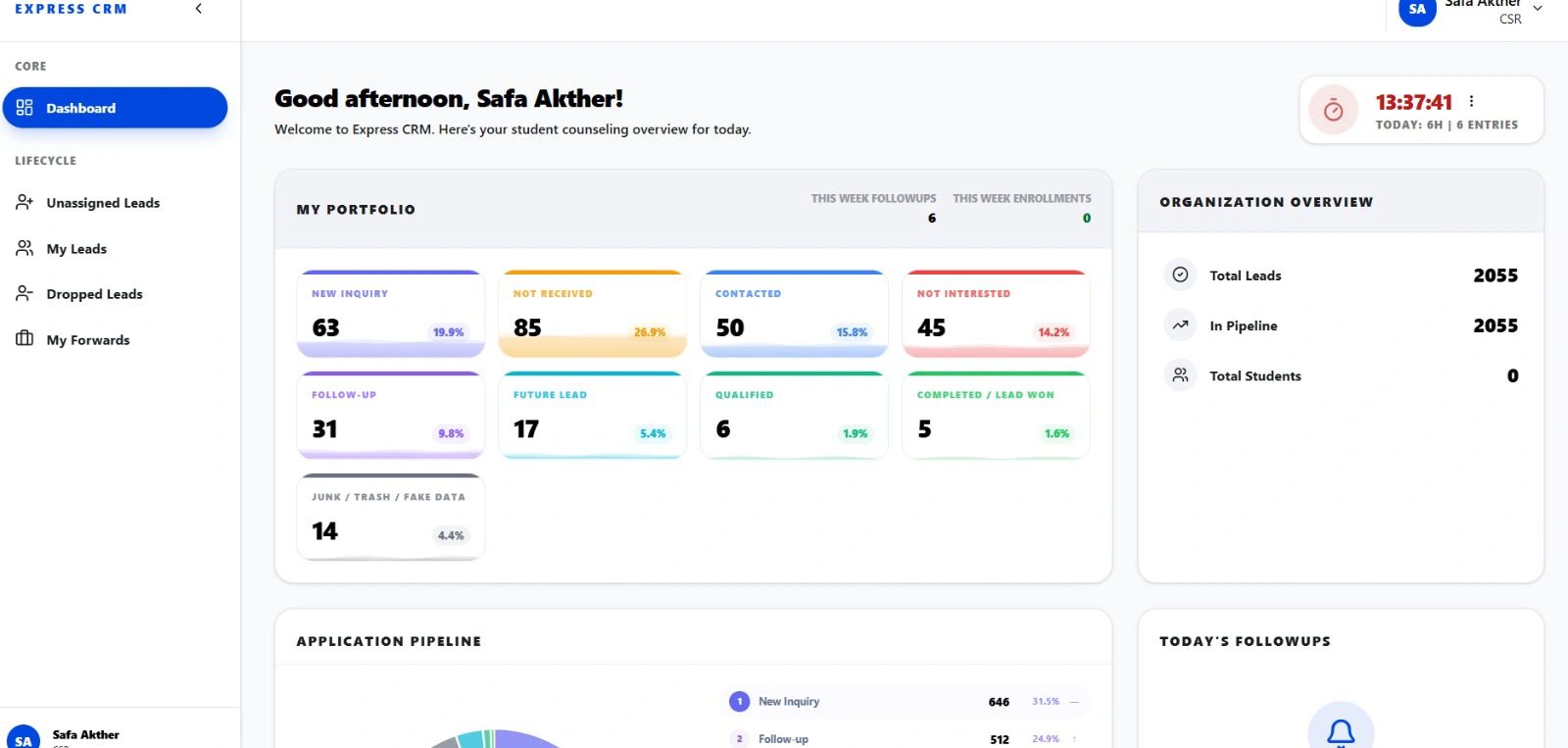
Task: Click the number 2 badge beside Follow-up
Action: tap(739, 739)
